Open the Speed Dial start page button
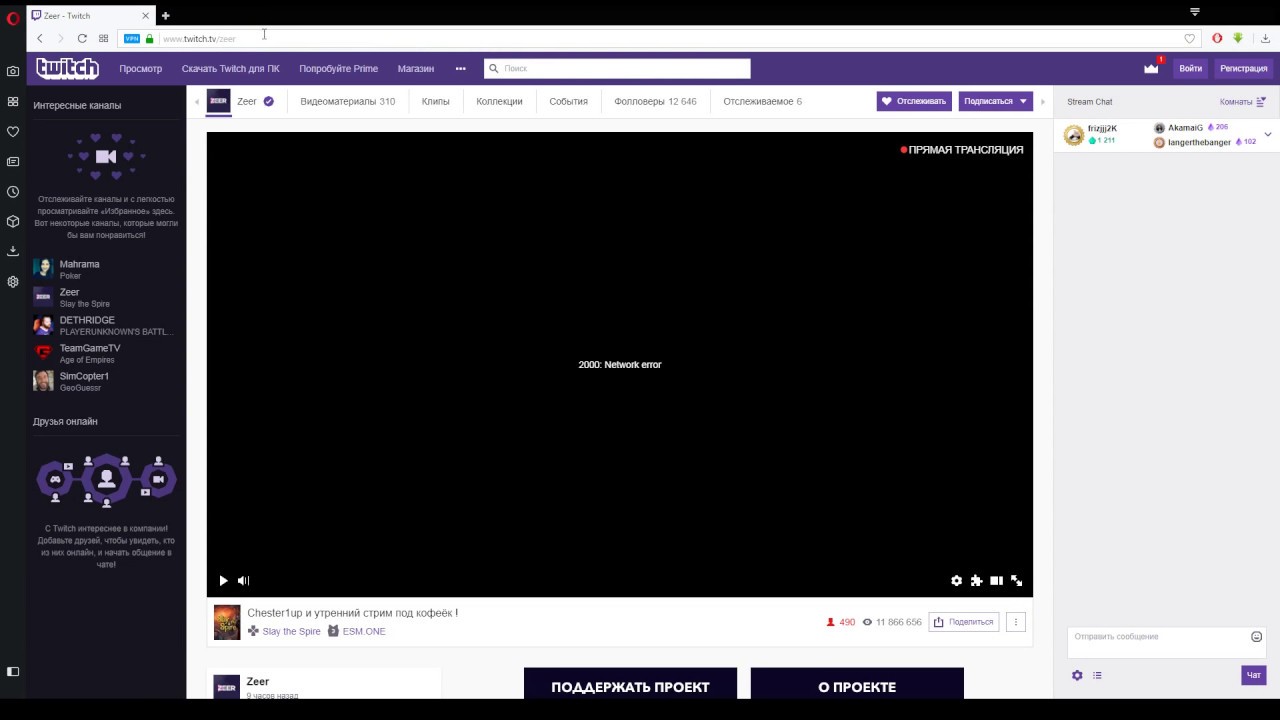Screen dimensions: 1280x720 pyautogui.click(x=103, y=38)
